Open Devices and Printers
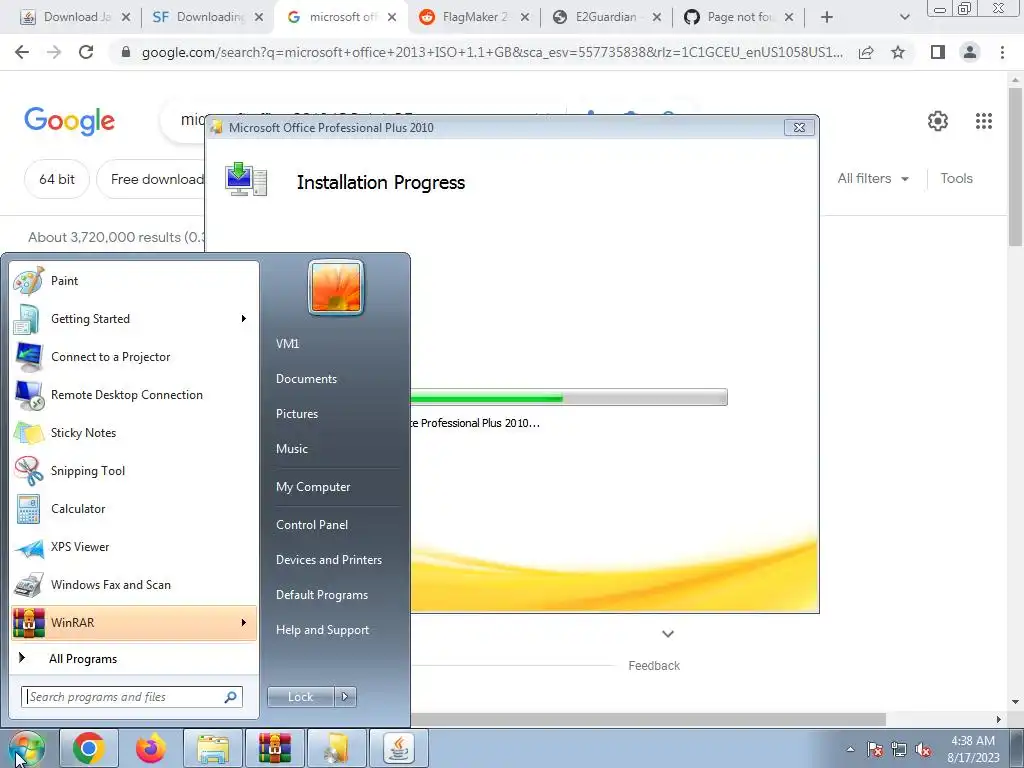The image size is (1024, 768). click(x=329, y=560)
